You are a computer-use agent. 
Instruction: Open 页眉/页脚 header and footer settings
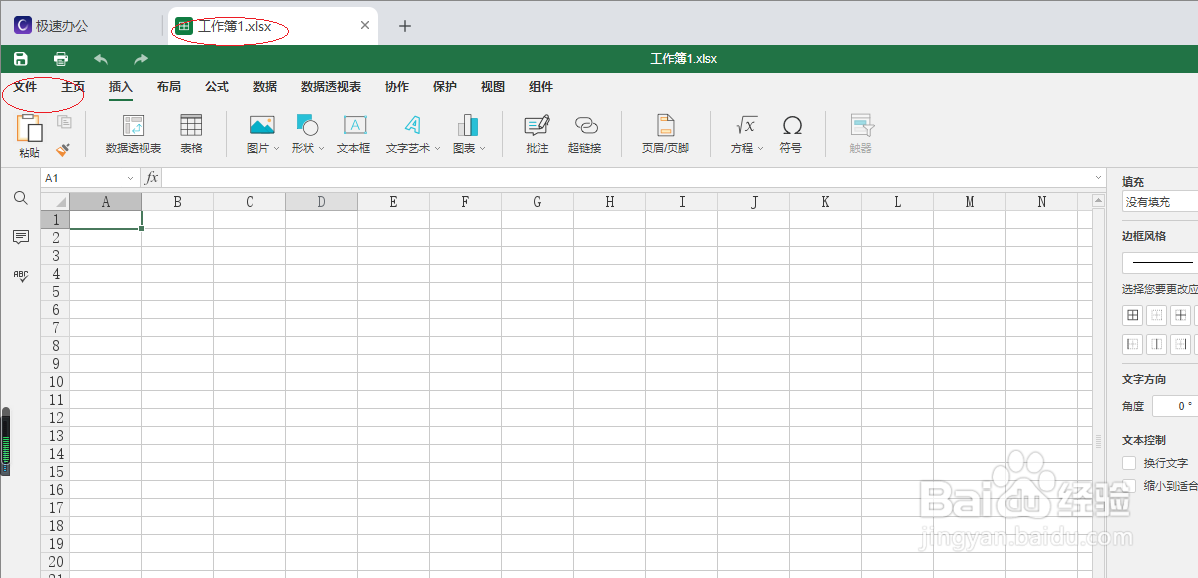664,133
